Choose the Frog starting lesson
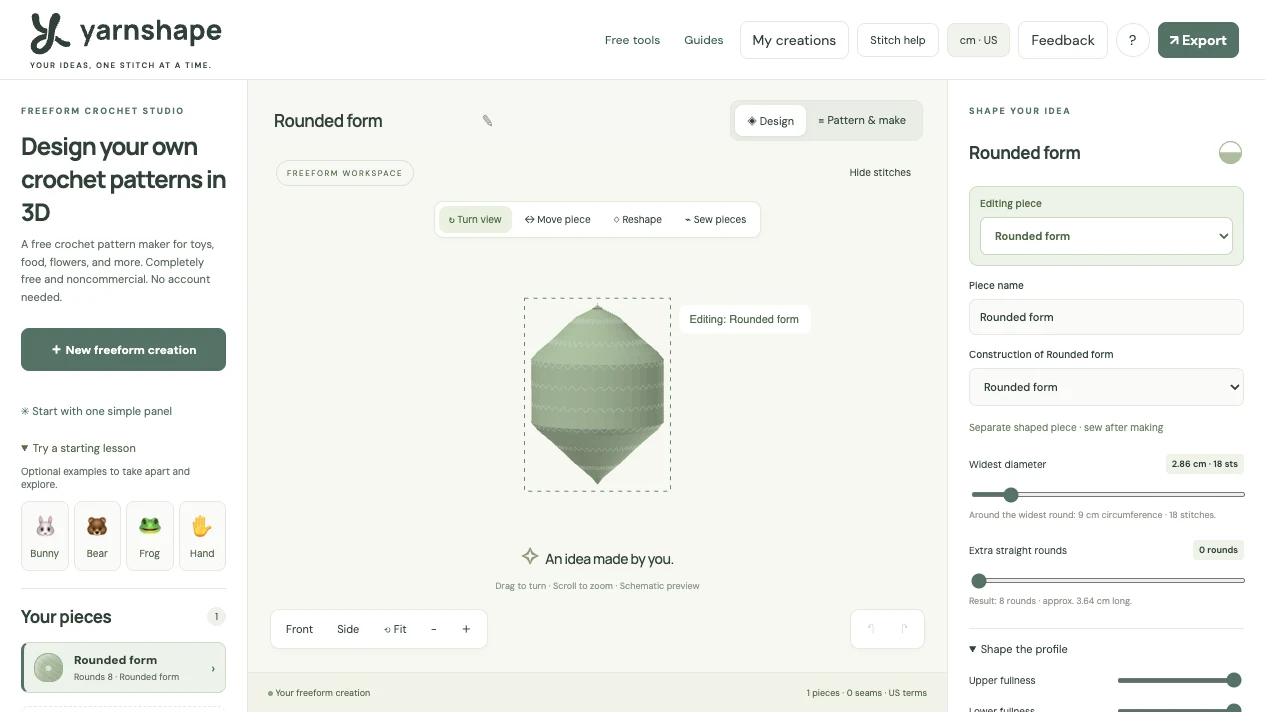Image resolution: width=1265 pixels, height=712 pixels. click(x=150, y=536)
